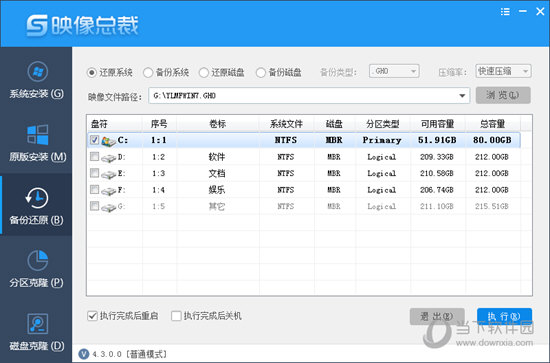Image resolution: width=550 pixels, height=363 pixels.
Task: Open the 原版安装 (M) Windows icon
Action: click(x=38, y=135)
